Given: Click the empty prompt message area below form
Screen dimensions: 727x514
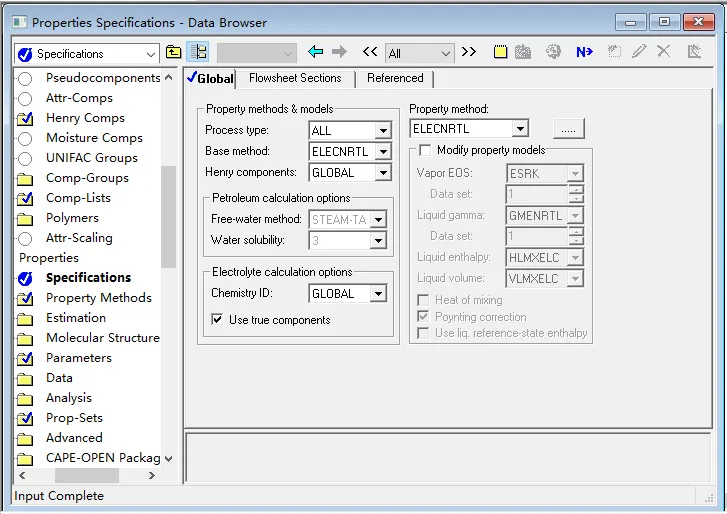Looking at the screenshot, I should click(x=447, y=457).
